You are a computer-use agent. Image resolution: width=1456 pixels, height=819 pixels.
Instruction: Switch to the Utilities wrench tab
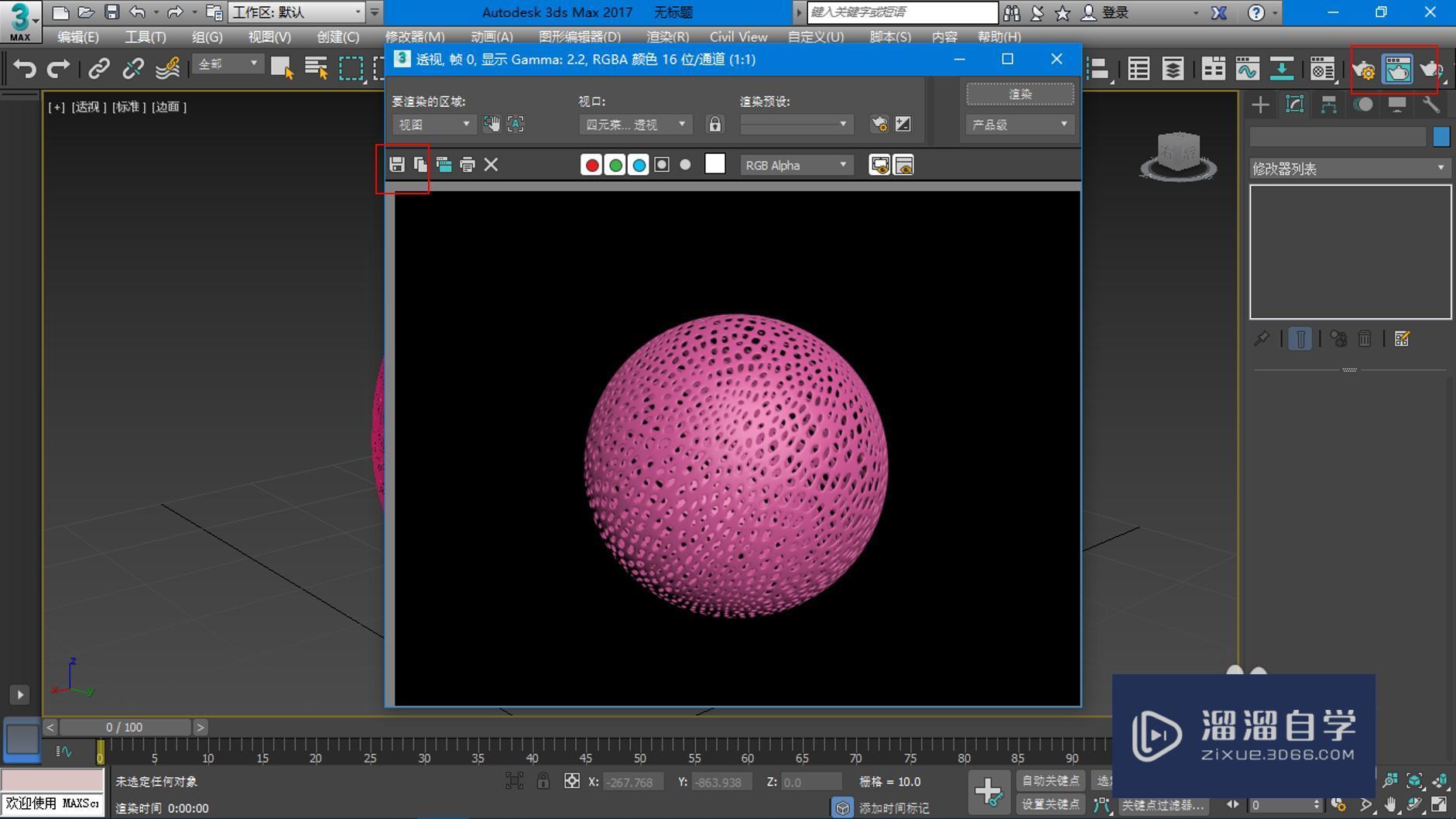click(x=1430, y=105)
